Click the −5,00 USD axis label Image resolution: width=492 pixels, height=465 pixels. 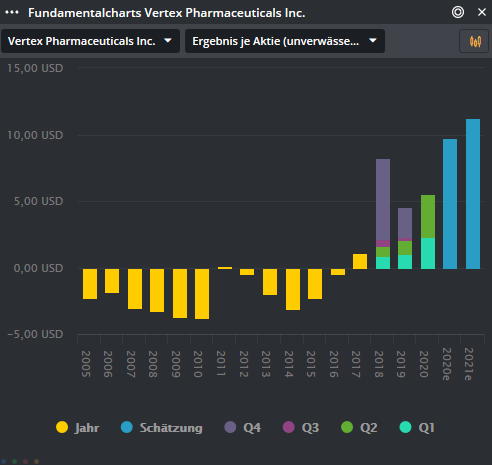click(x=35, y=334)
